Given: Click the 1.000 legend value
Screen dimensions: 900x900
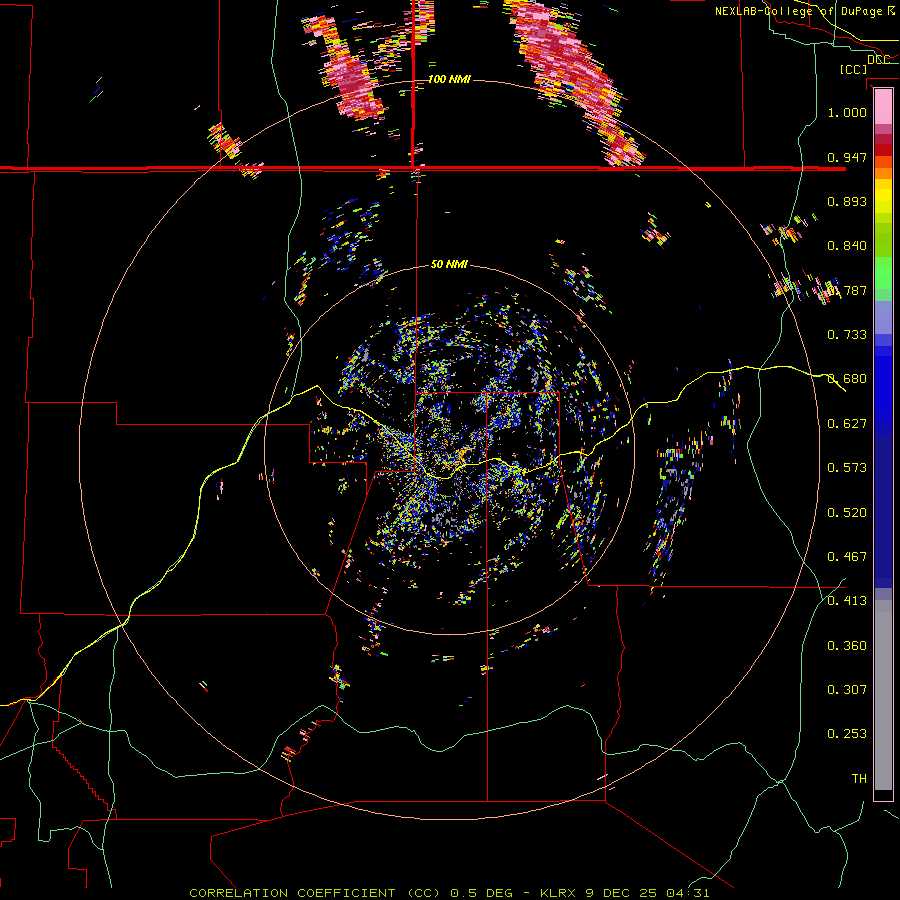Looking at the screenshot, I should [847, 112].
